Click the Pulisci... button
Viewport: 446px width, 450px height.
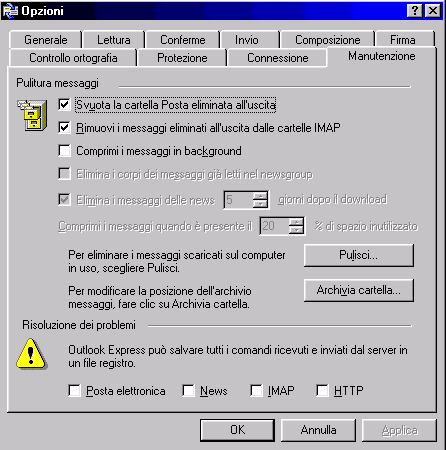pyautogui.click(x=359, y=255)
